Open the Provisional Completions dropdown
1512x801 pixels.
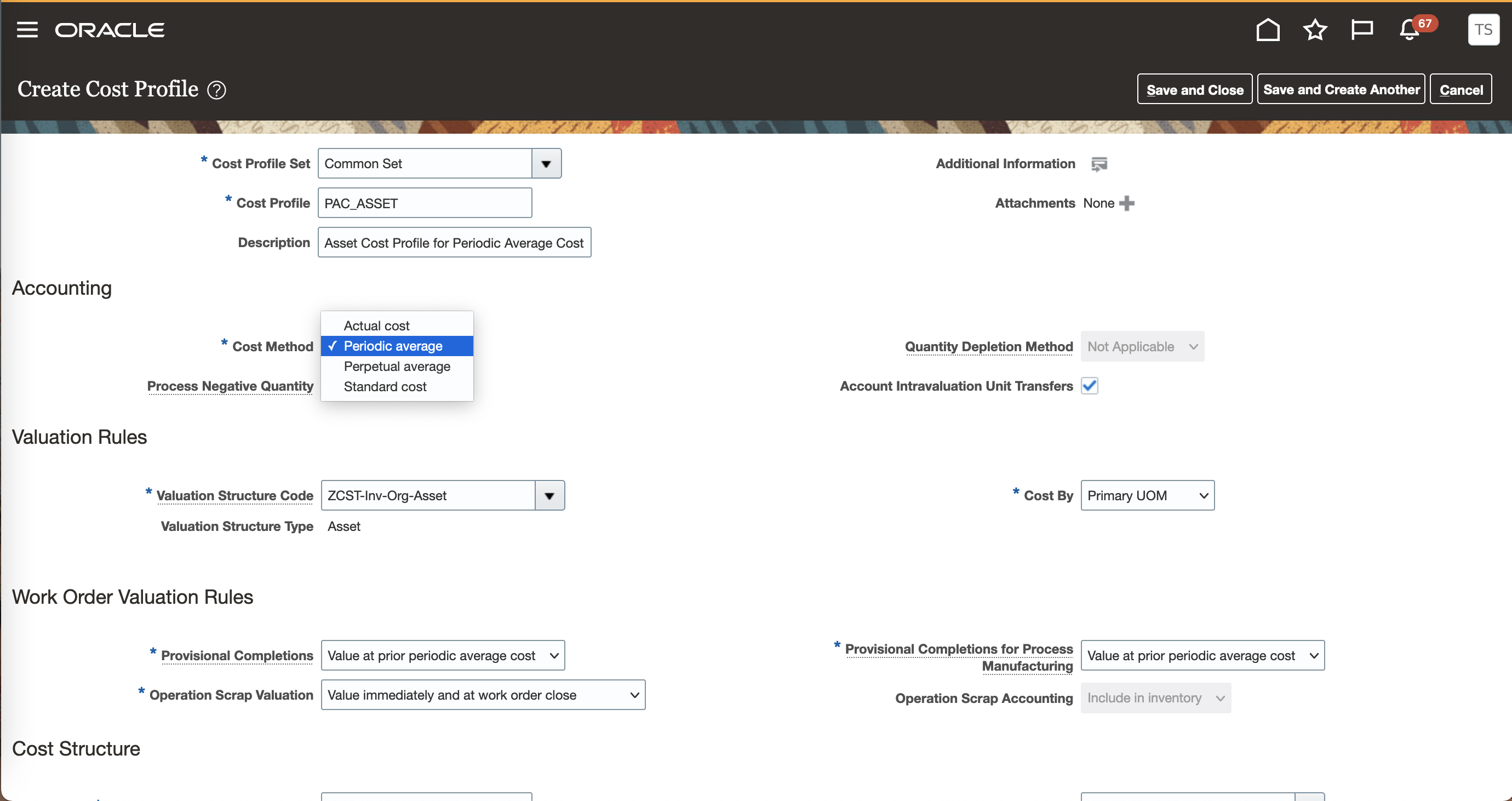(x=443, y=655)
